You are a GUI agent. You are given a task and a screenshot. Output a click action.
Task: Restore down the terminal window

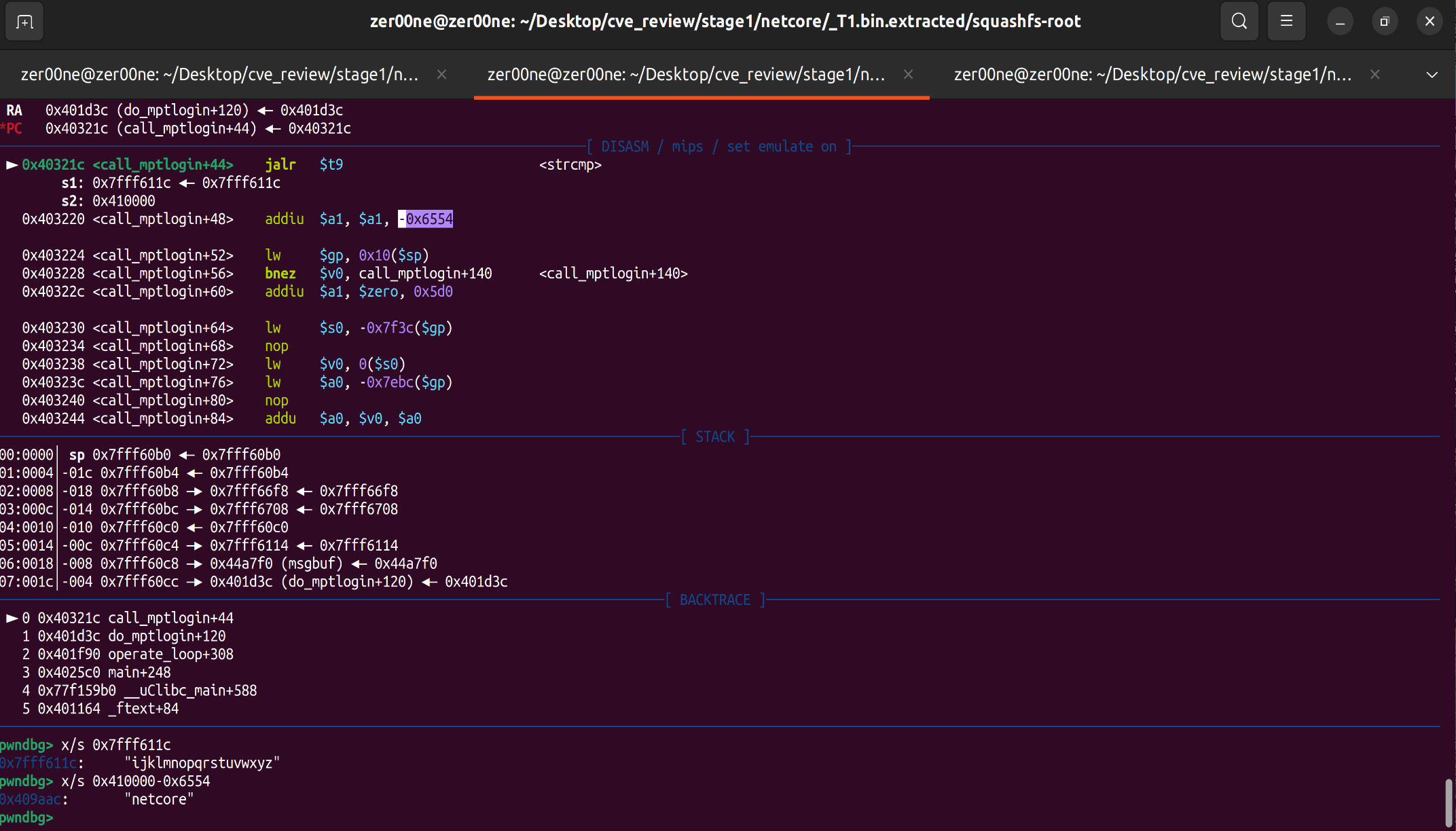click(1385, 22)
